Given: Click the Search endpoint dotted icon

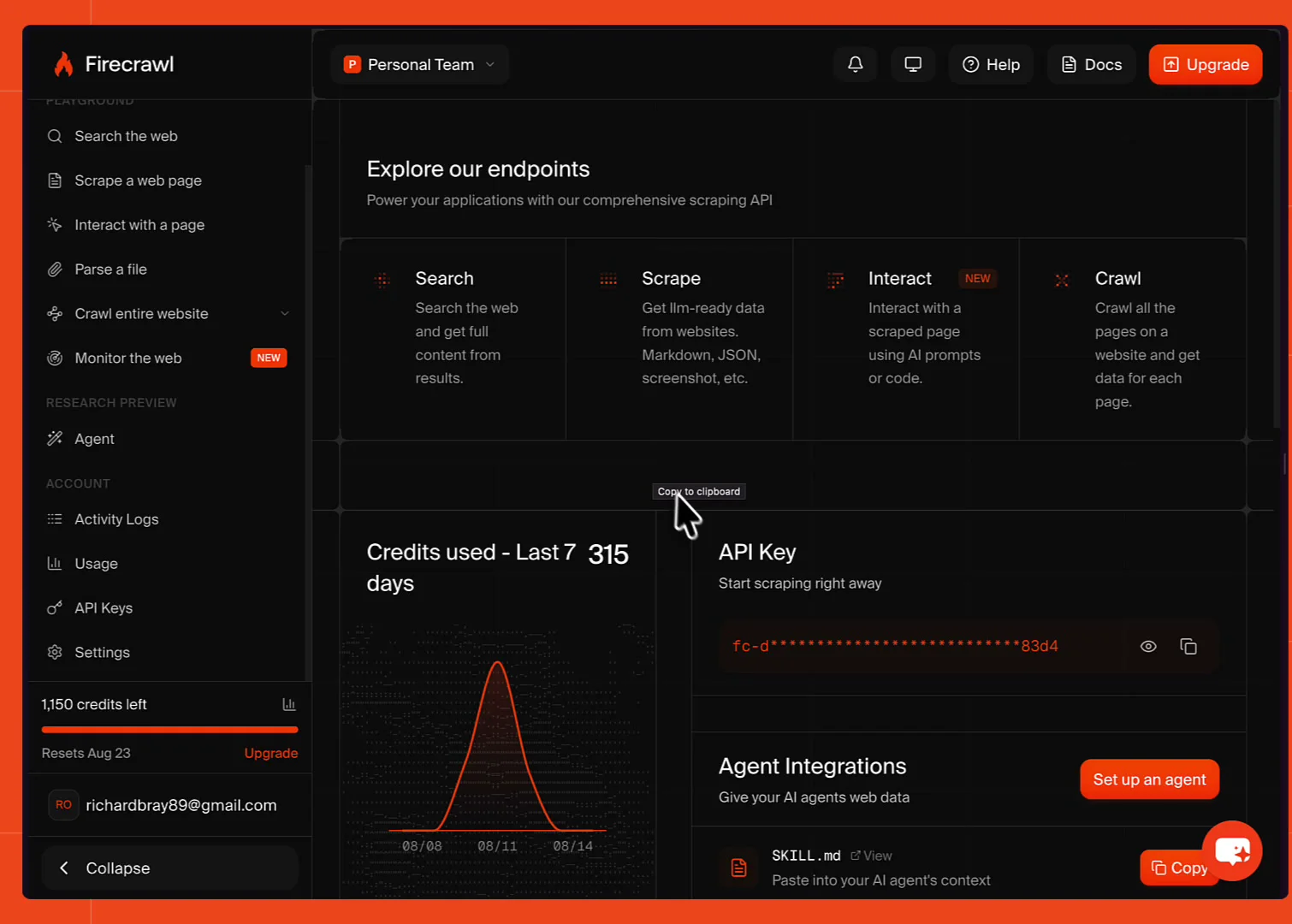Looking at the screenshot, I should [382, 279].
